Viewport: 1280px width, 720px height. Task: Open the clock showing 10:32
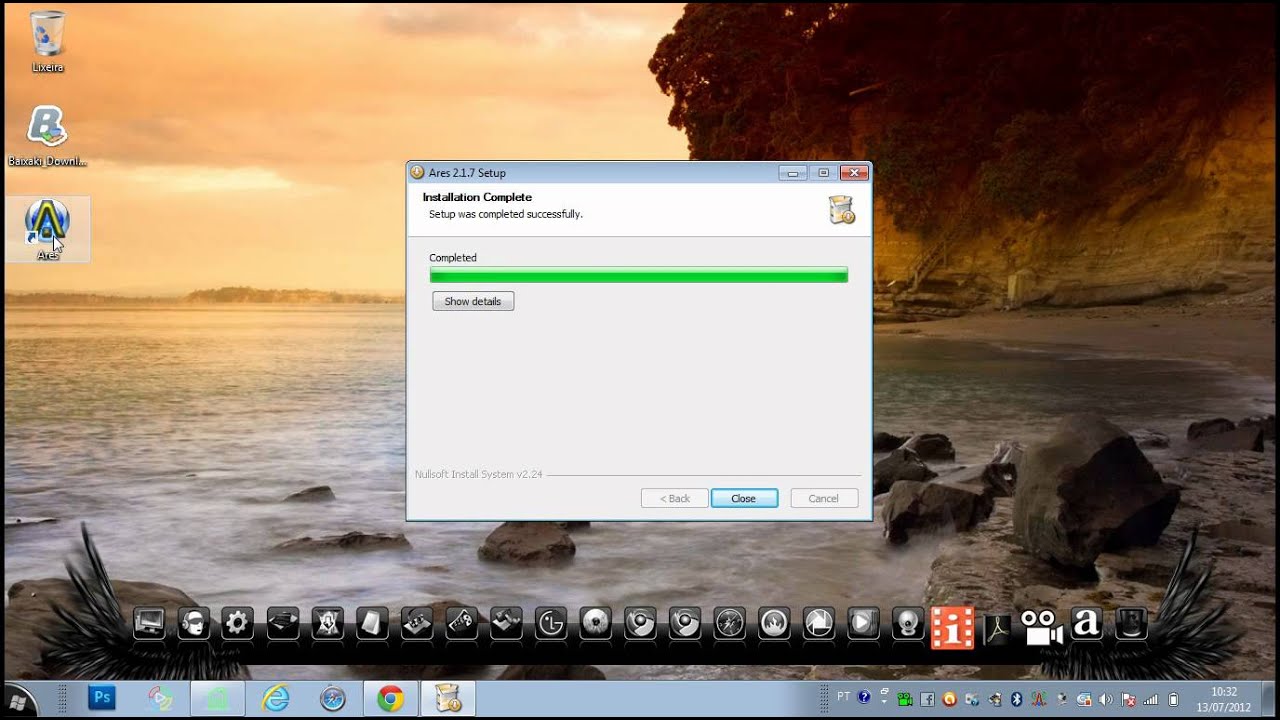pyautogui.click(x=1224, y=698)
